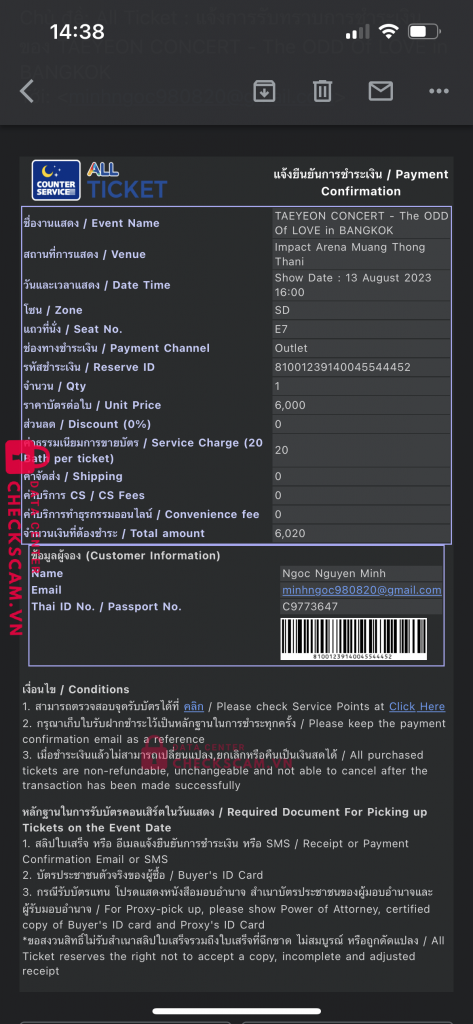This screenshot has width=473, height=1024.
Task: Select the Date Time row label
Action: (96, 285)
